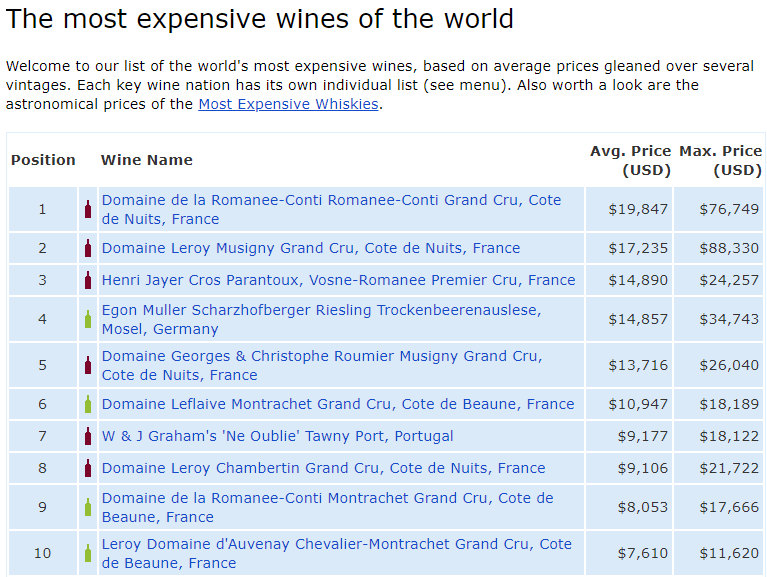Click the red bottle icon for Domaine Leroy Chambertin
Image resolution: width=767 pixels, height=577 pixels.
88,468
